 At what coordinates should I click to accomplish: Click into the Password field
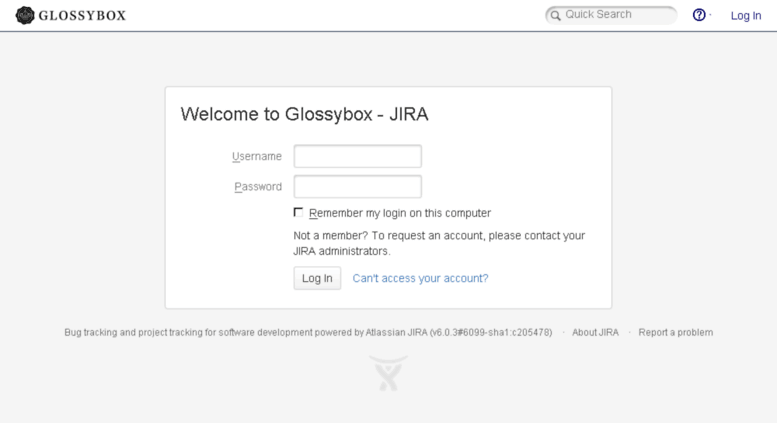[357, 187]
